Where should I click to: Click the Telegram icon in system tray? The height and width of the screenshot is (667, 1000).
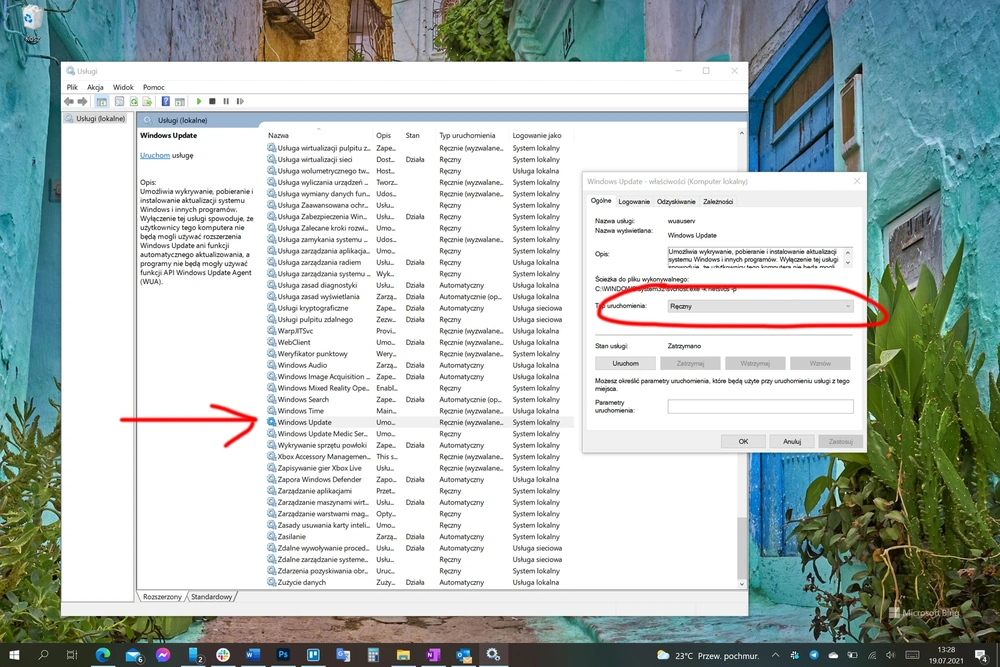814,655
